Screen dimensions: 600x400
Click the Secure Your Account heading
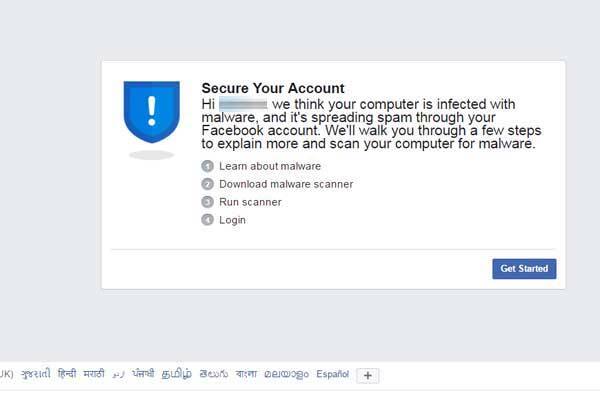click(x=273, y=88)
